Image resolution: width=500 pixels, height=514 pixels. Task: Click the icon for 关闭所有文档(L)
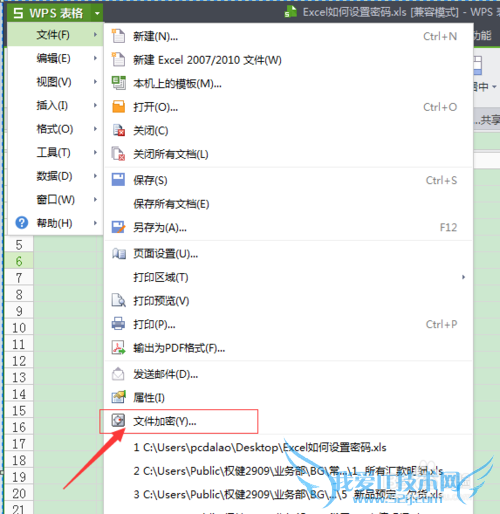[x=118, y=154]
